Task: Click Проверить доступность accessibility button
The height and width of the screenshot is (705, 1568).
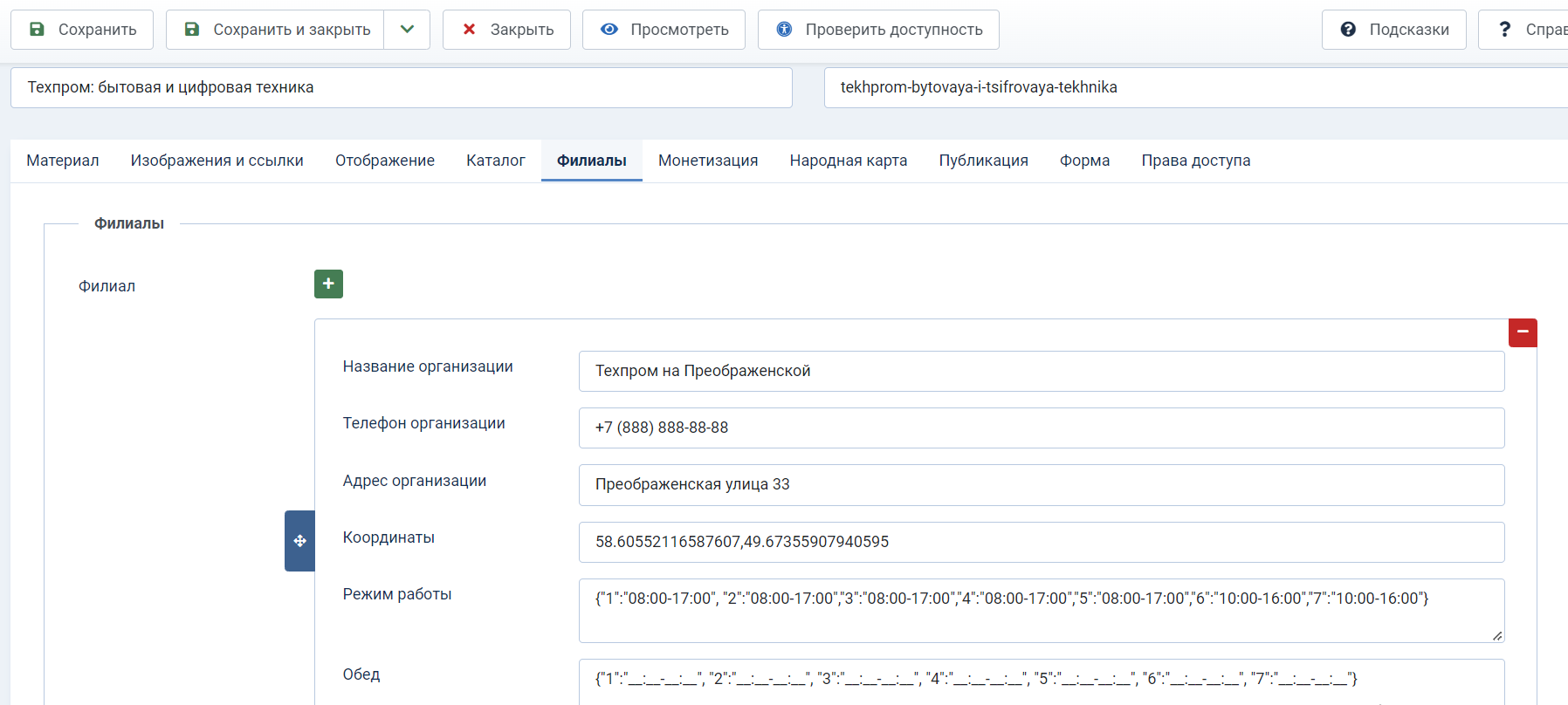Action: [x=878, y=30]
